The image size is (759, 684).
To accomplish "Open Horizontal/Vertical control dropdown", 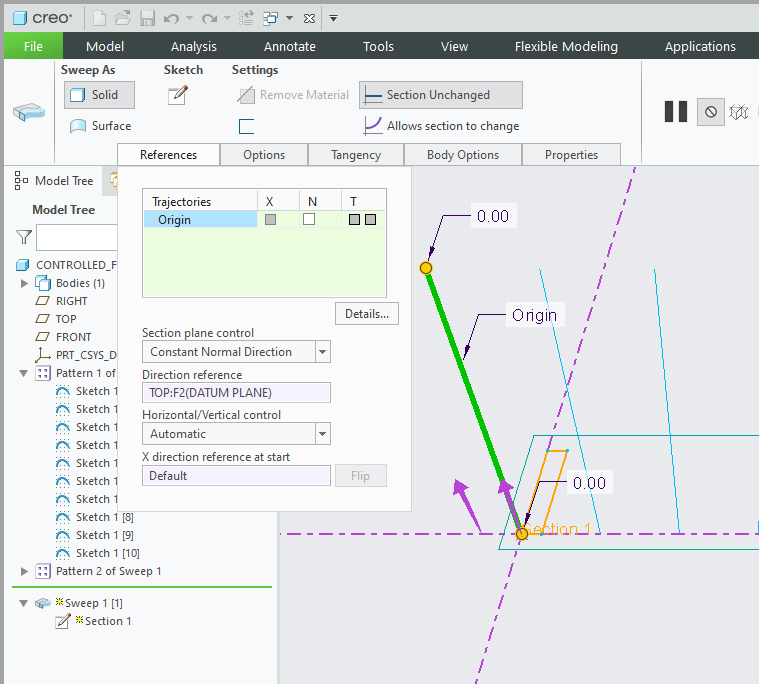I will pyautogui.click(x=322, y=434).
